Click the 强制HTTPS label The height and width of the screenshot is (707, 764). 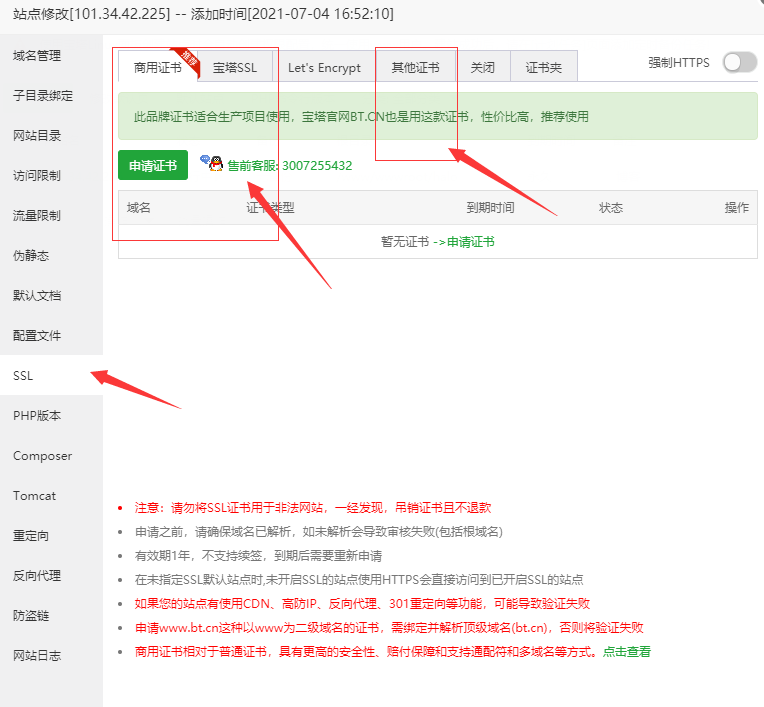click(679, 62)
